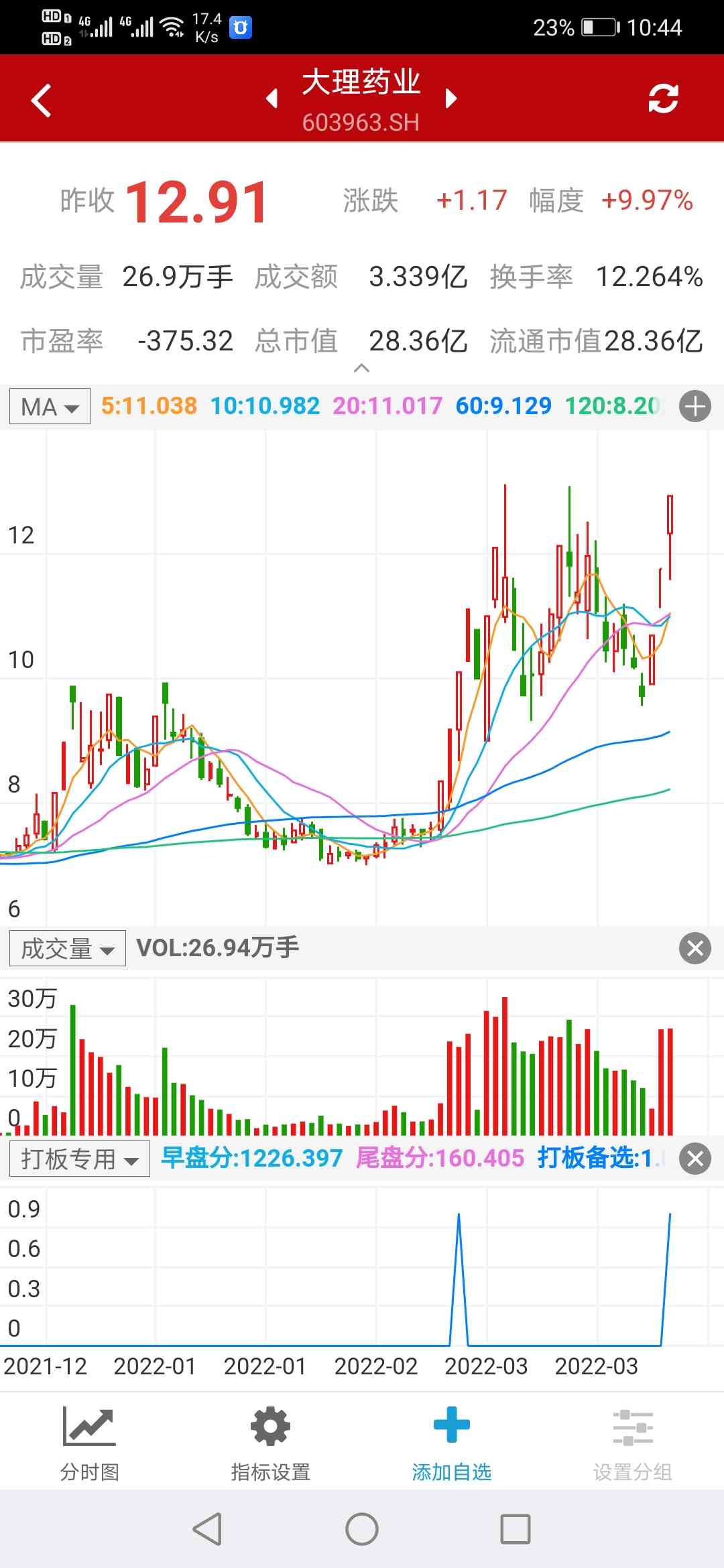
Task: Add indicator with plus circle icon
Action: click(x=695, y=406)
